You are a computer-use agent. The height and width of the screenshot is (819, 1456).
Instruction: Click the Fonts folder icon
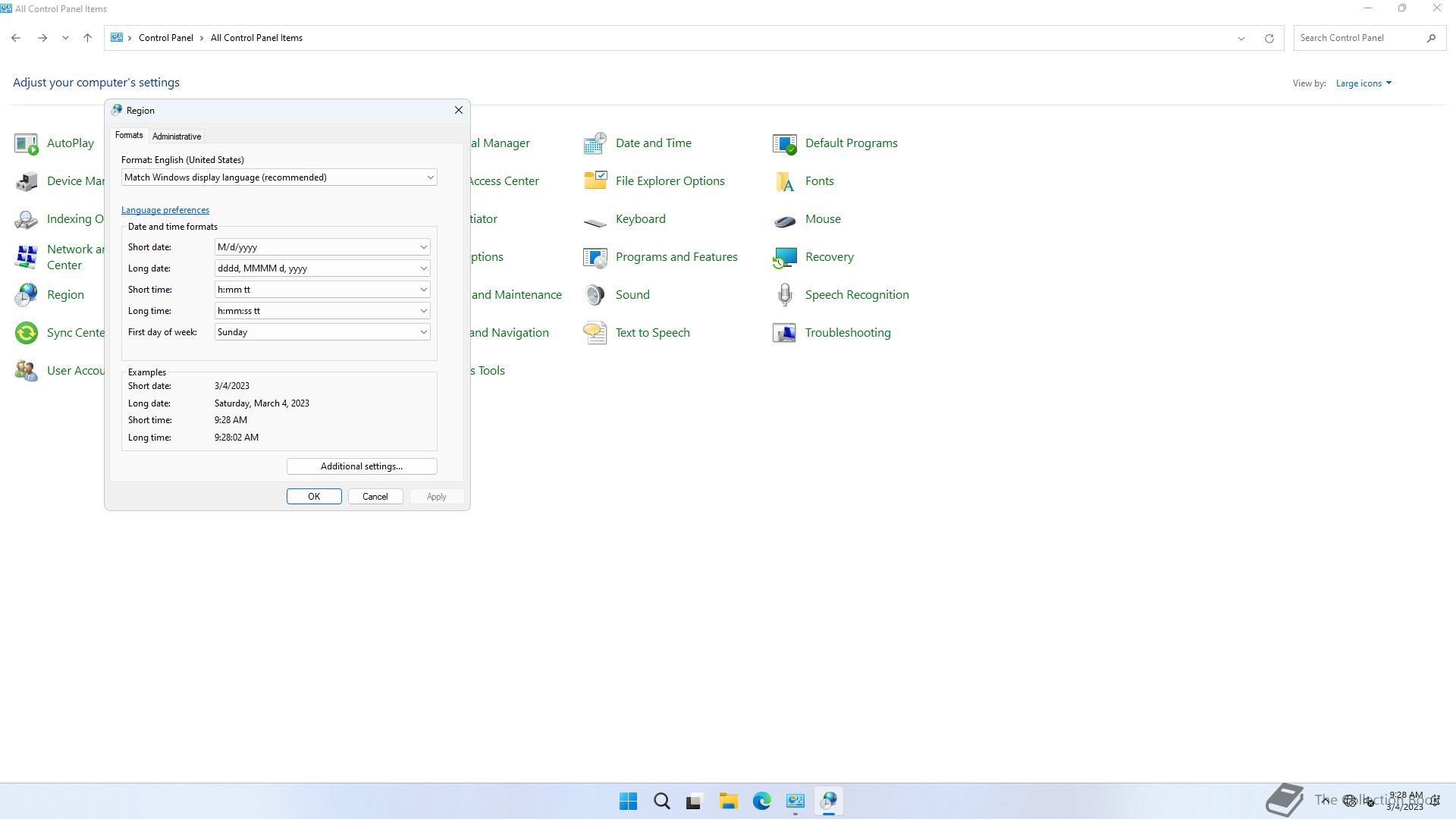[785, 181]
